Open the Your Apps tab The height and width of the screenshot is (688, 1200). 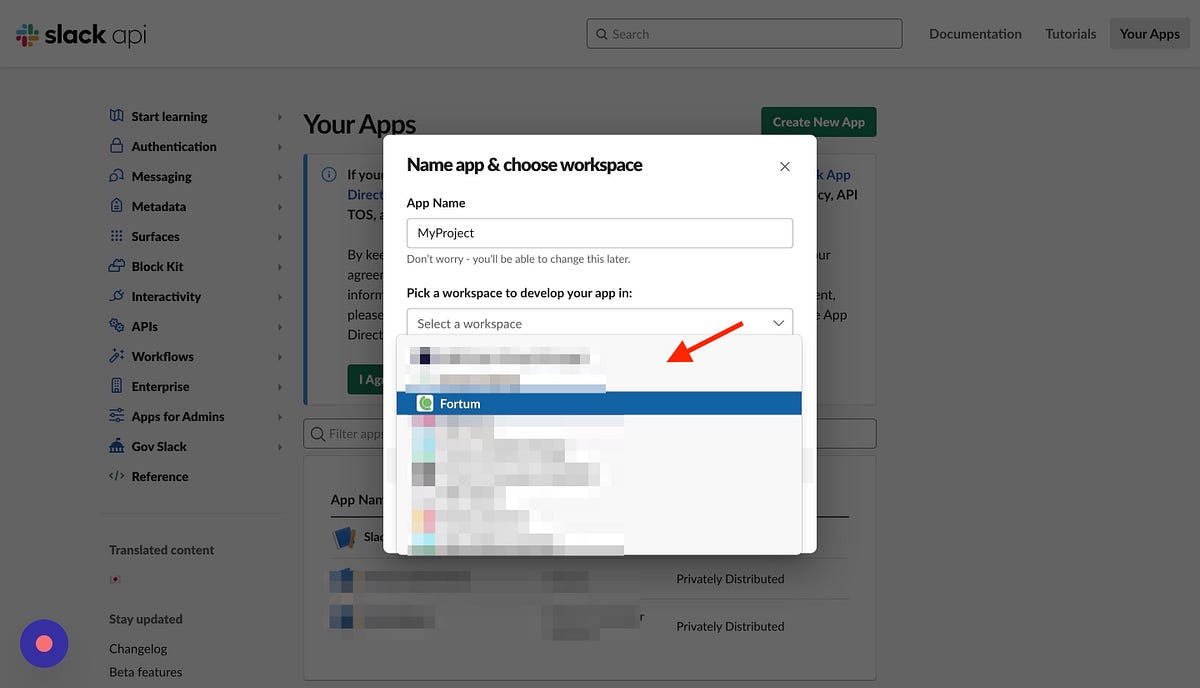click(x=1150, y=33)
